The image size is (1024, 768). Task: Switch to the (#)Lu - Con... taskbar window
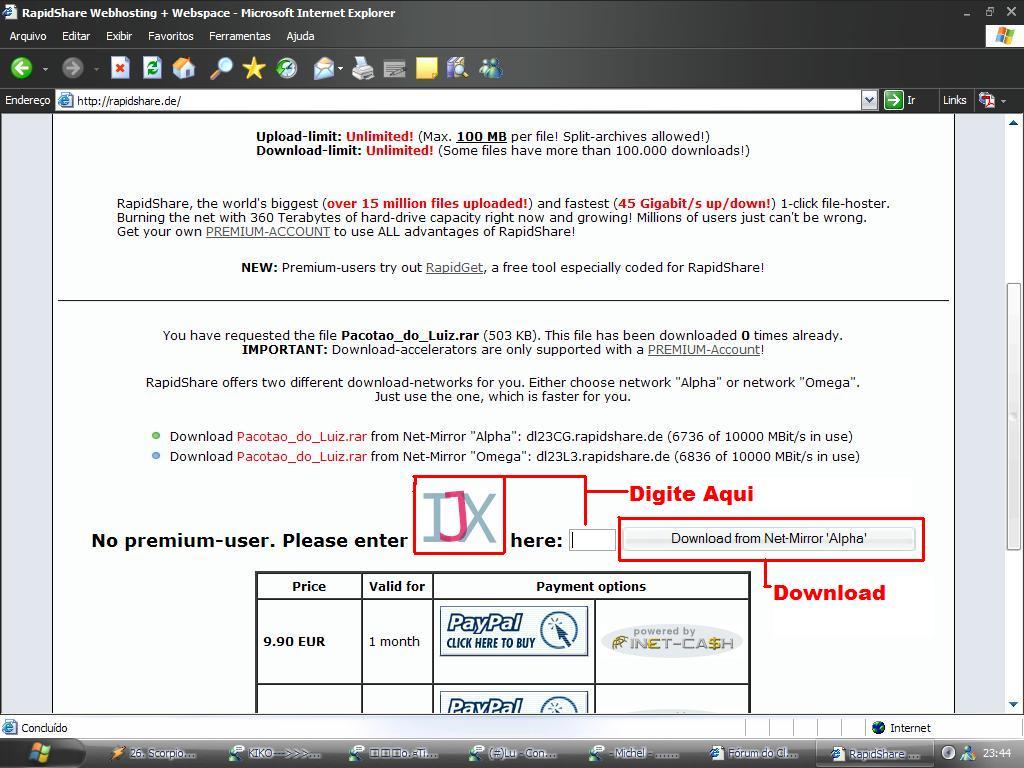click(x=513, y=753)
